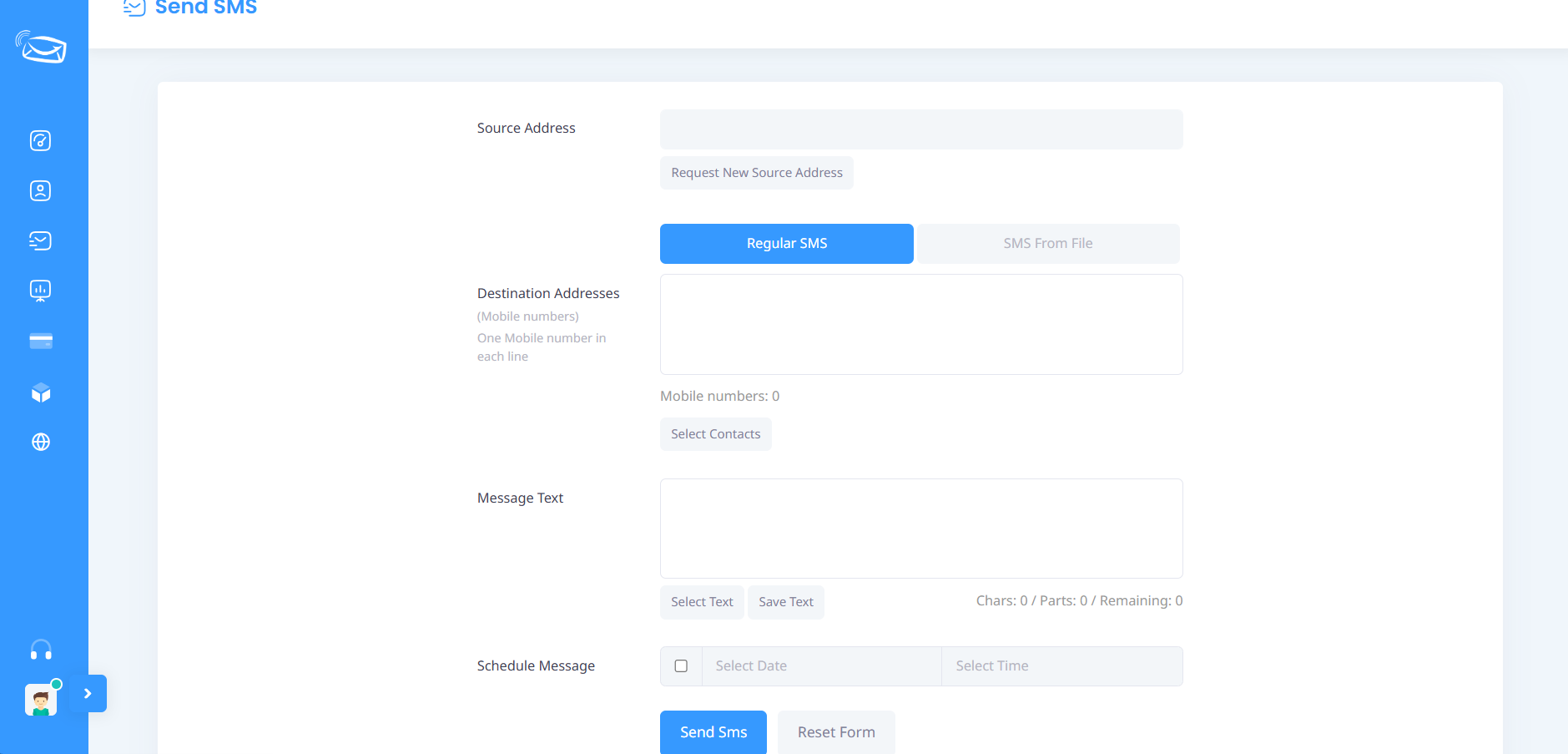Image resolution: width=1568 pixels, height=754 pixels.
Task: Open the Select Date picker field
Action: [822, 666]
